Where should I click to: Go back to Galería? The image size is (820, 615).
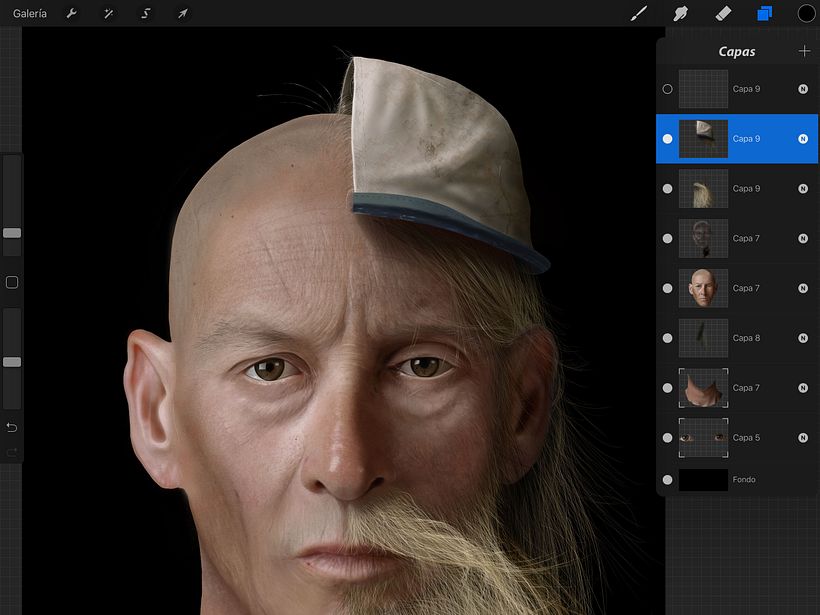tap(30, 14)
